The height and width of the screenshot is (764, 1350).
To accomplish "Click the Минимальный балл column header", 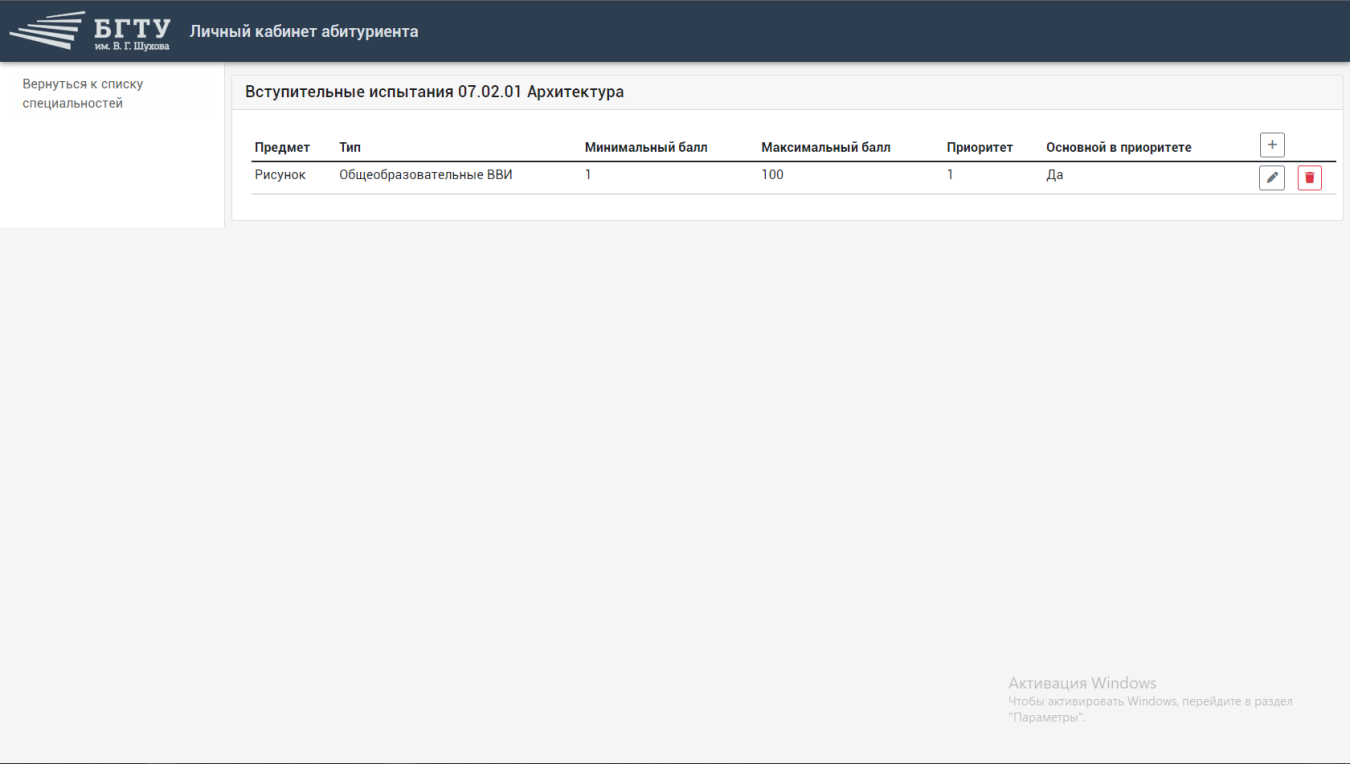I will [646, 147].
